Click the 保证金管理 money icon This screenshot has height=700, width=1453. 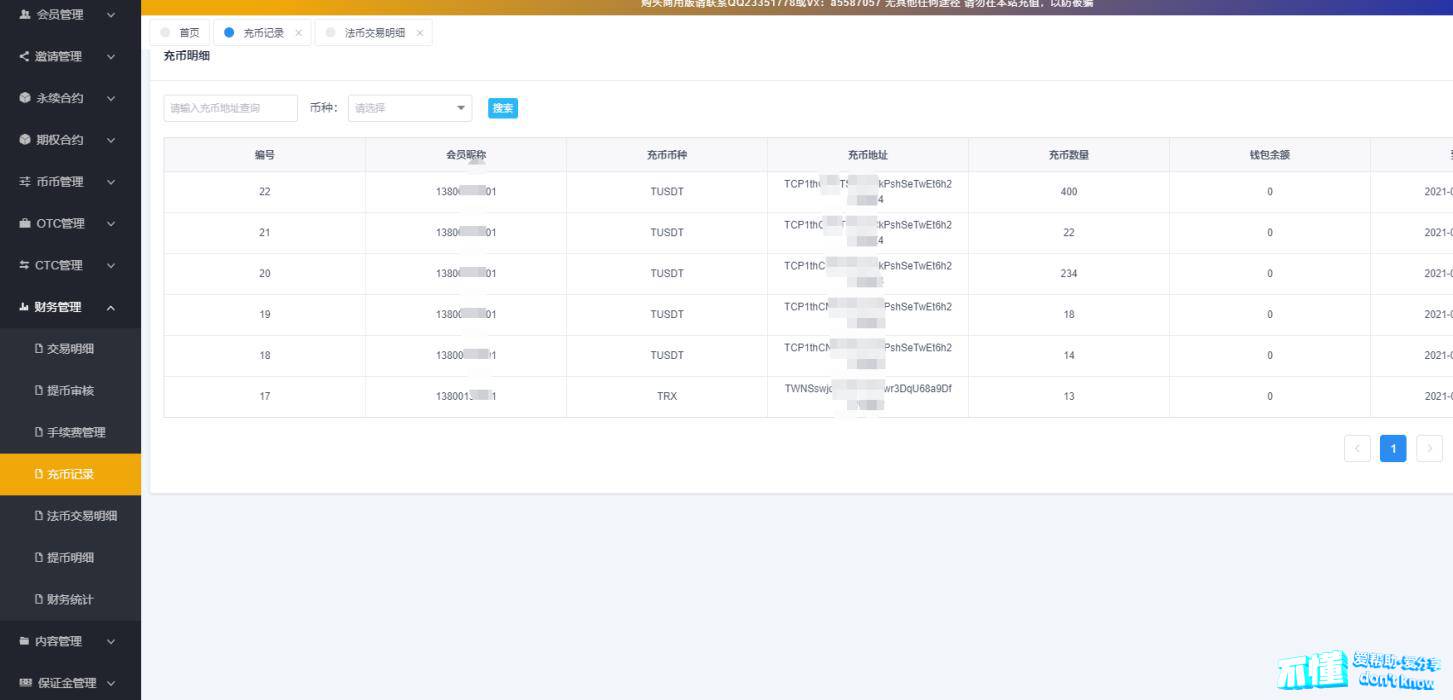point(25,683)
